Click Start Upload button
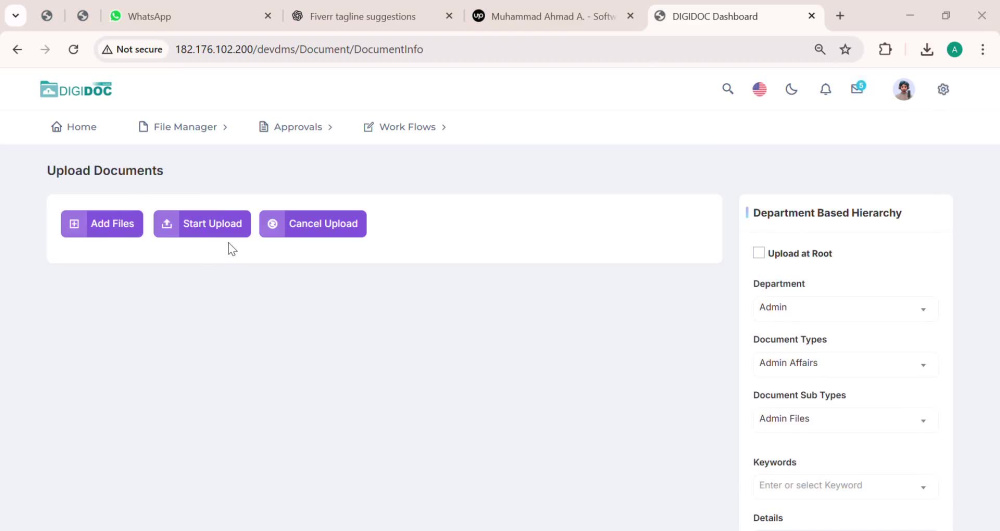Viewport: 1000px width, 531px height. pyautogui.click(x=202, y=224)
